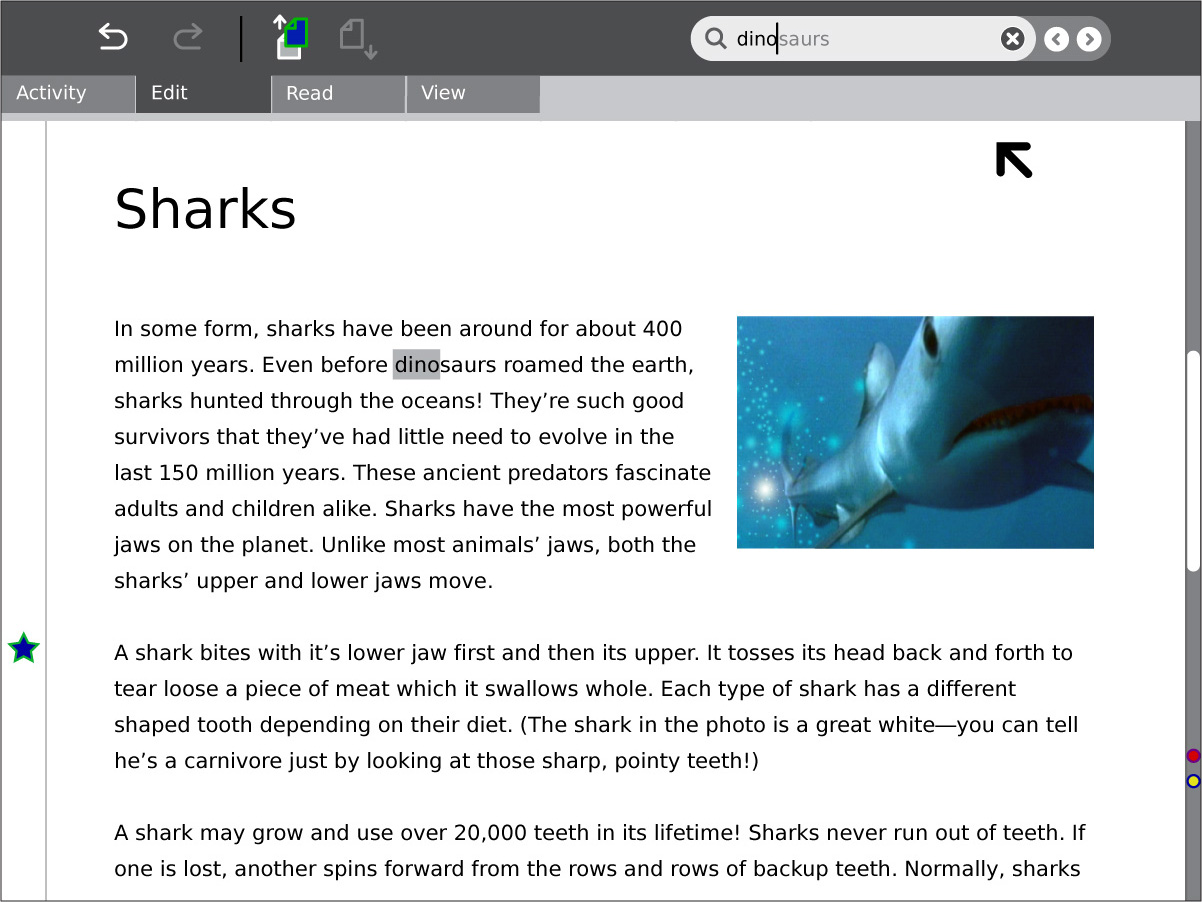1202x902 pixels.
Task: Click the Undo arrow icon
Action: point(113,38)
